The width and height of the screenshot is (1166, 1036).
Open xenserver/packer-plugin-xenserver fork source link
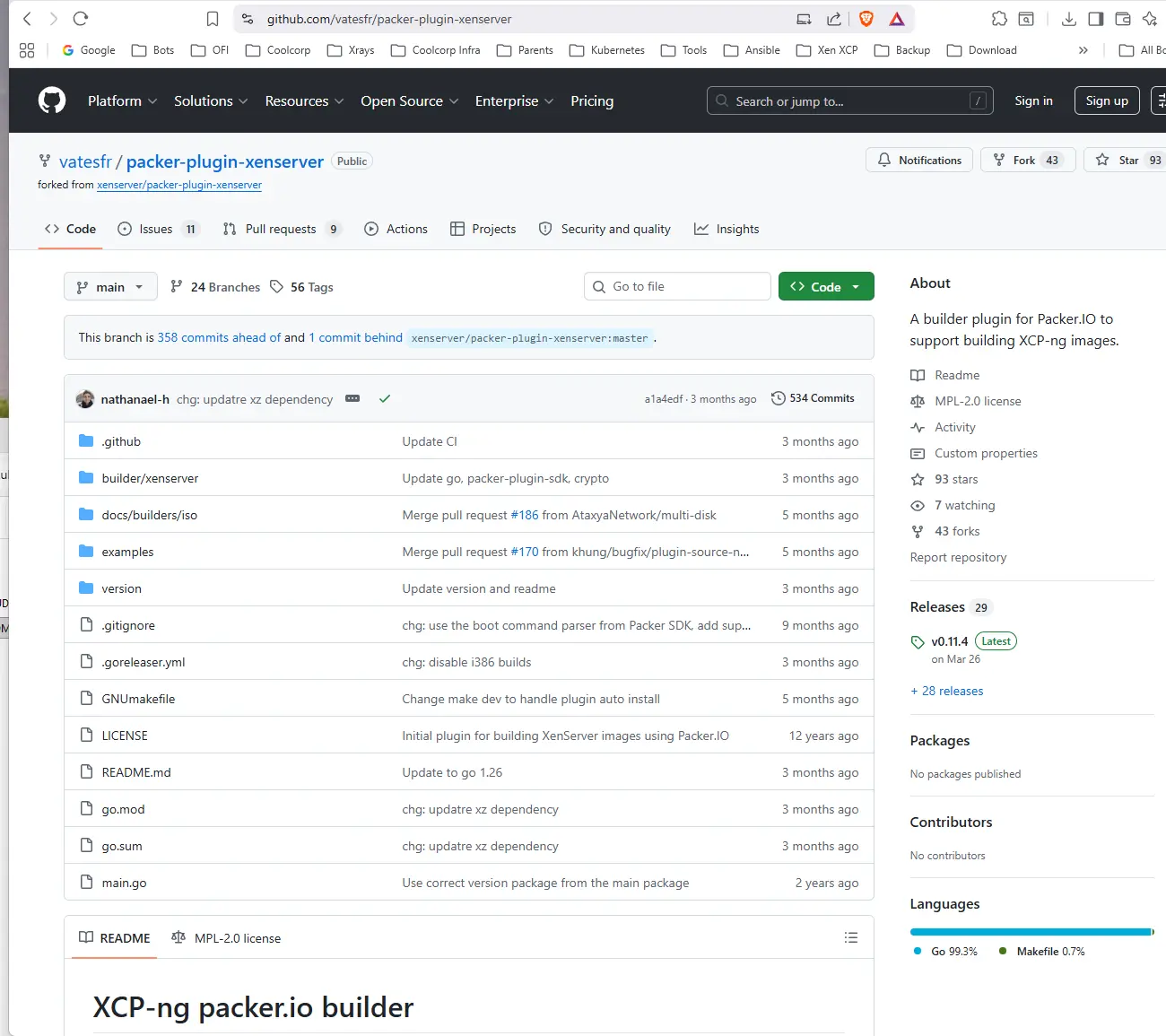(x=179, y=185)
